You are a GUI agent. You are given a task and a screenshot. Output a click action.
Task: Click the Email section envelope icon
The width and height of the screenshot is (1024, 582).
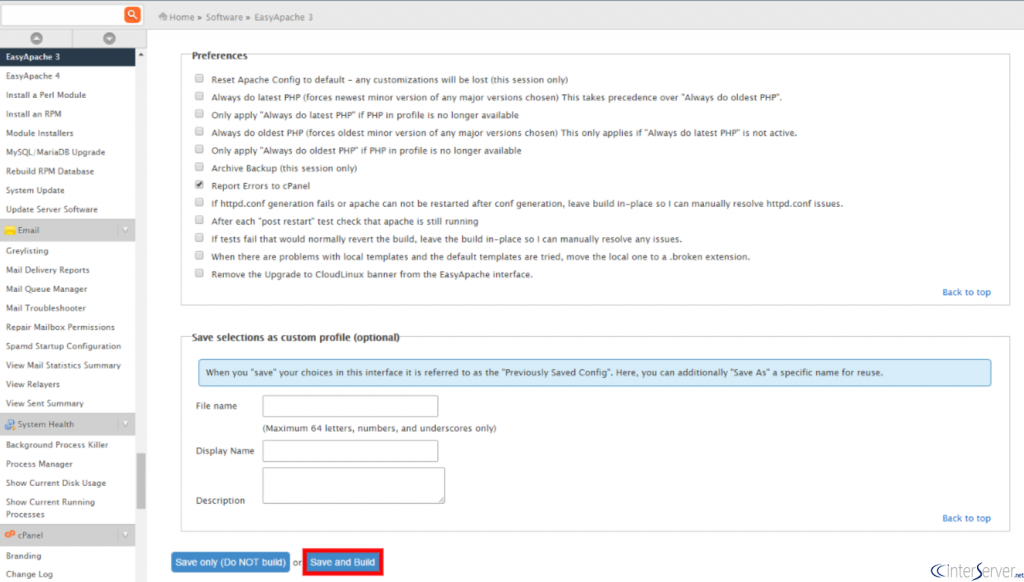(x=10, y=231)
